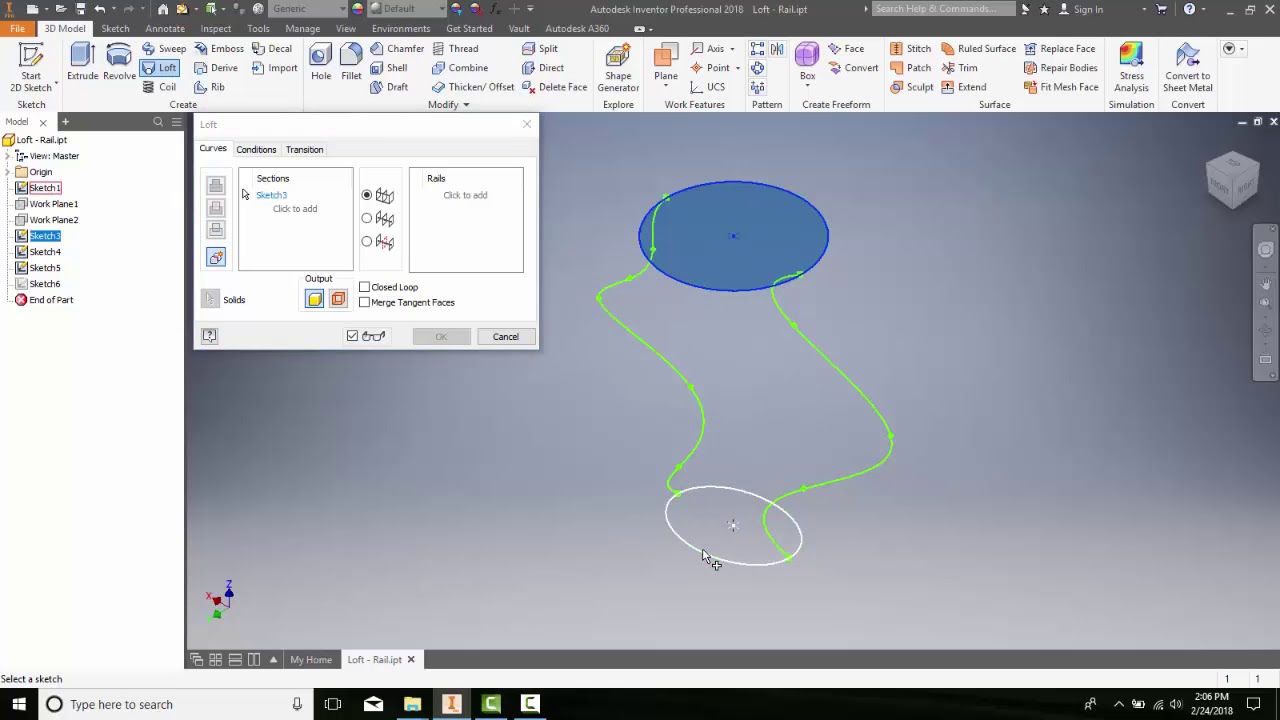The image size is (1280, 720).
Task: Apply the Chamfer tool
Action: pyautogui.click(x=397, y=48)
